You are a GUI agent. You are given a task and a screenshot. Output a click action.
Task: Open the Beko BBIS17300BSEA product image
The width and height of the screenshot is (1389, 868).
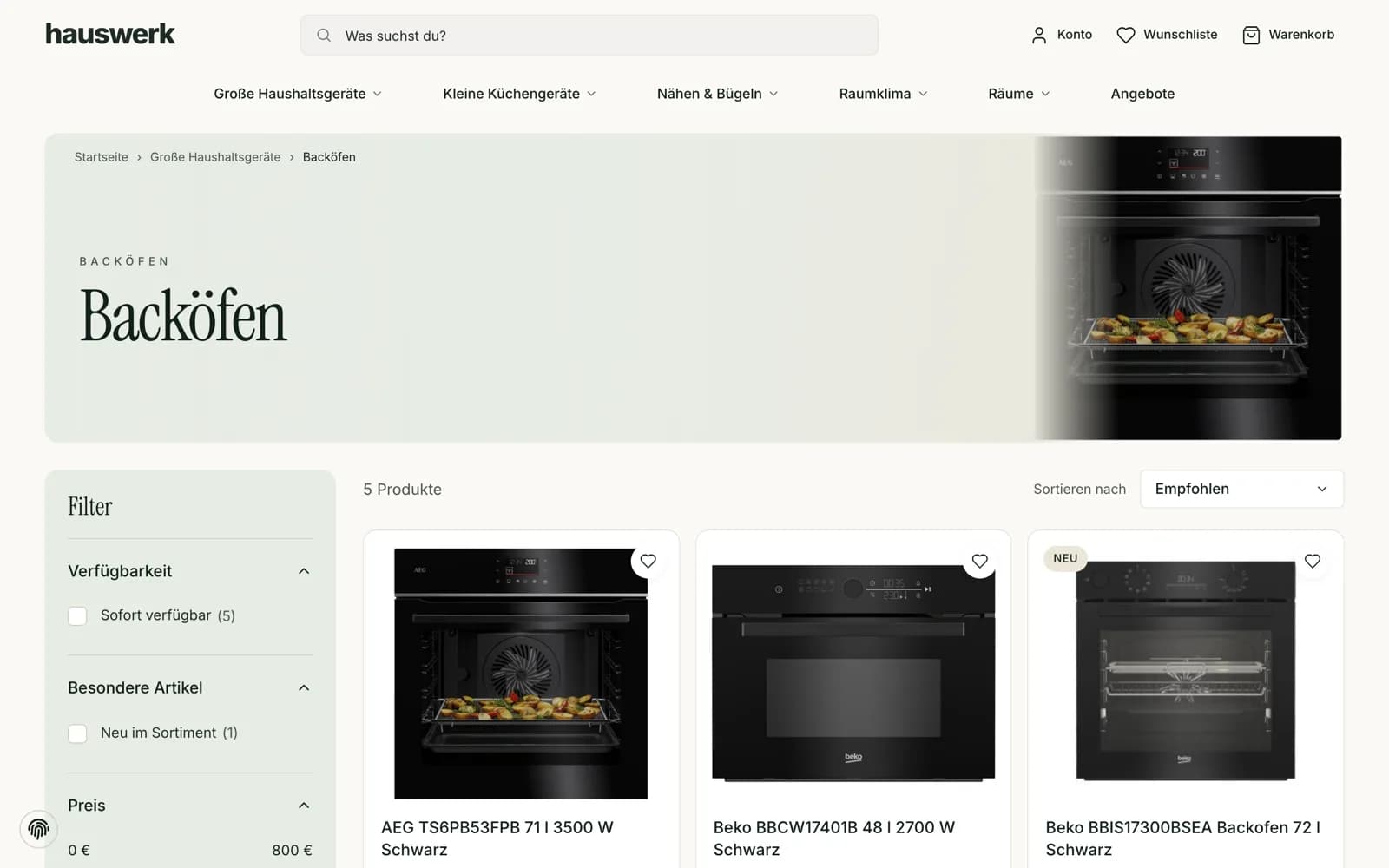point(1185,671)
